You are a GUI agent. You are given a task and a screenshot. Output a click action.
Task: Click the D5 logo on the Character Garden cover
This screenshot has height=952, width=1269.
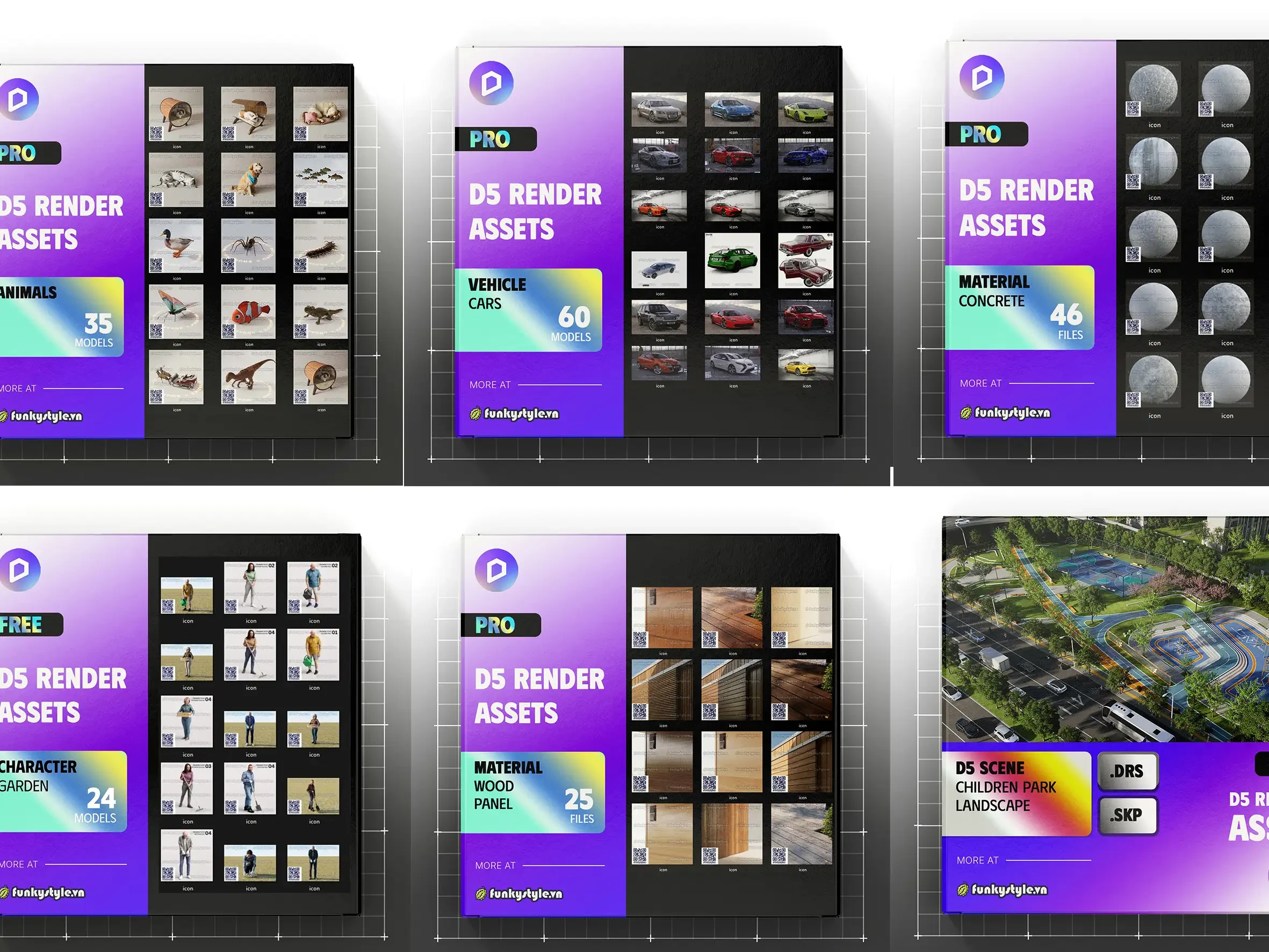click(19, 570)
